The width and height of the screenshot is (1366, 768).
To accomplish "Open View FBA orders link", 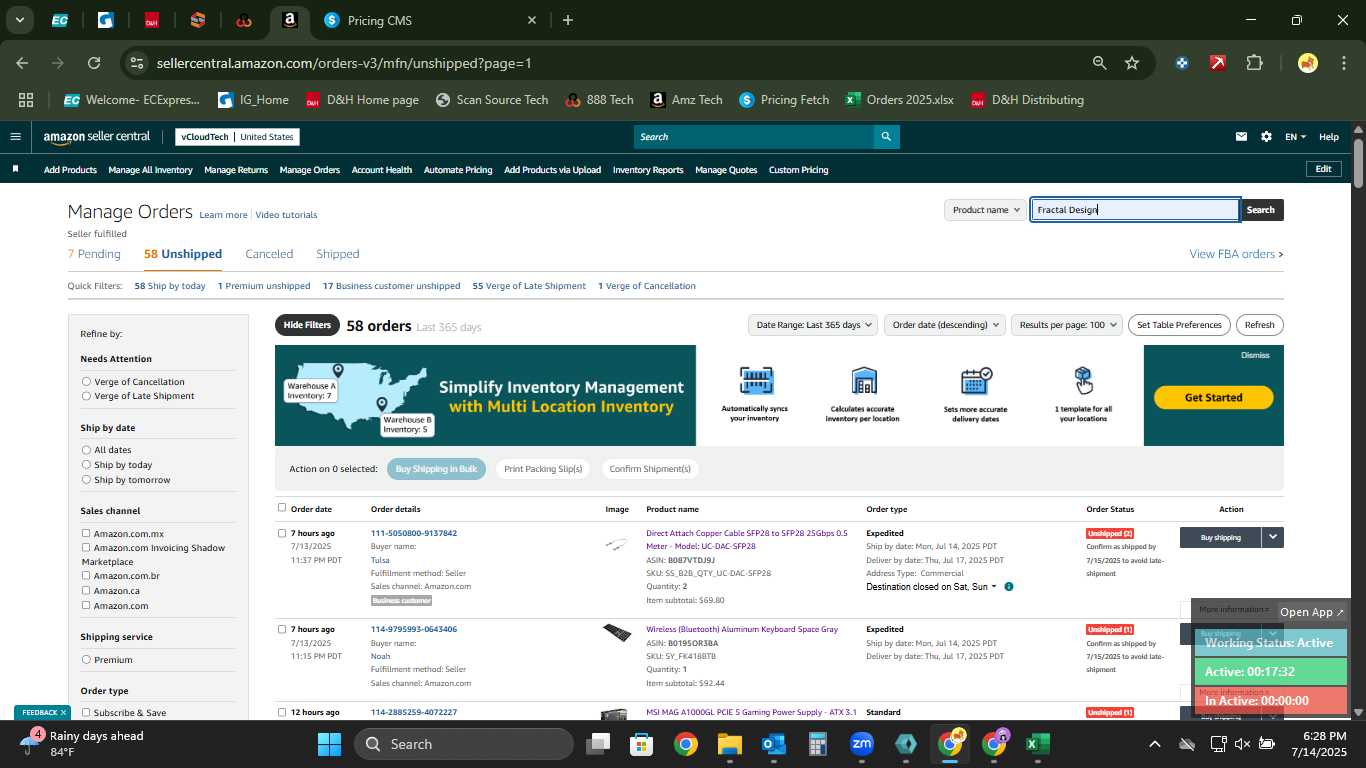I will click(x=1236, y=254).
